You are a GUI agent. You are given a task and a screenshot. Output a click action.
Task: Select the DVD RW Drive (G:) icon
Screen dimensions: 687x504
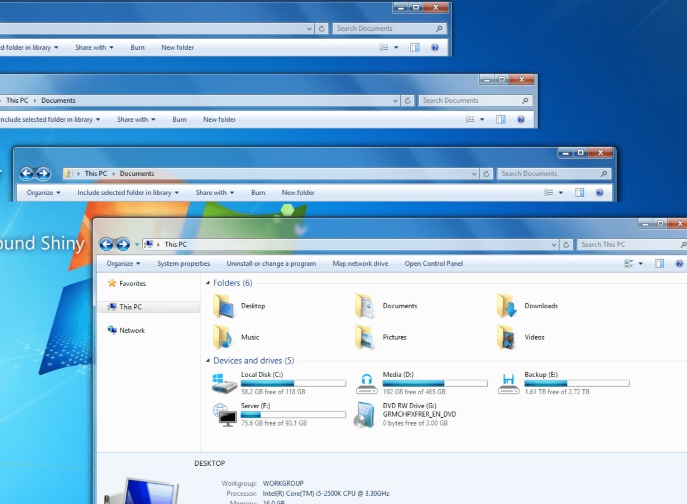[x=365, y=415]
